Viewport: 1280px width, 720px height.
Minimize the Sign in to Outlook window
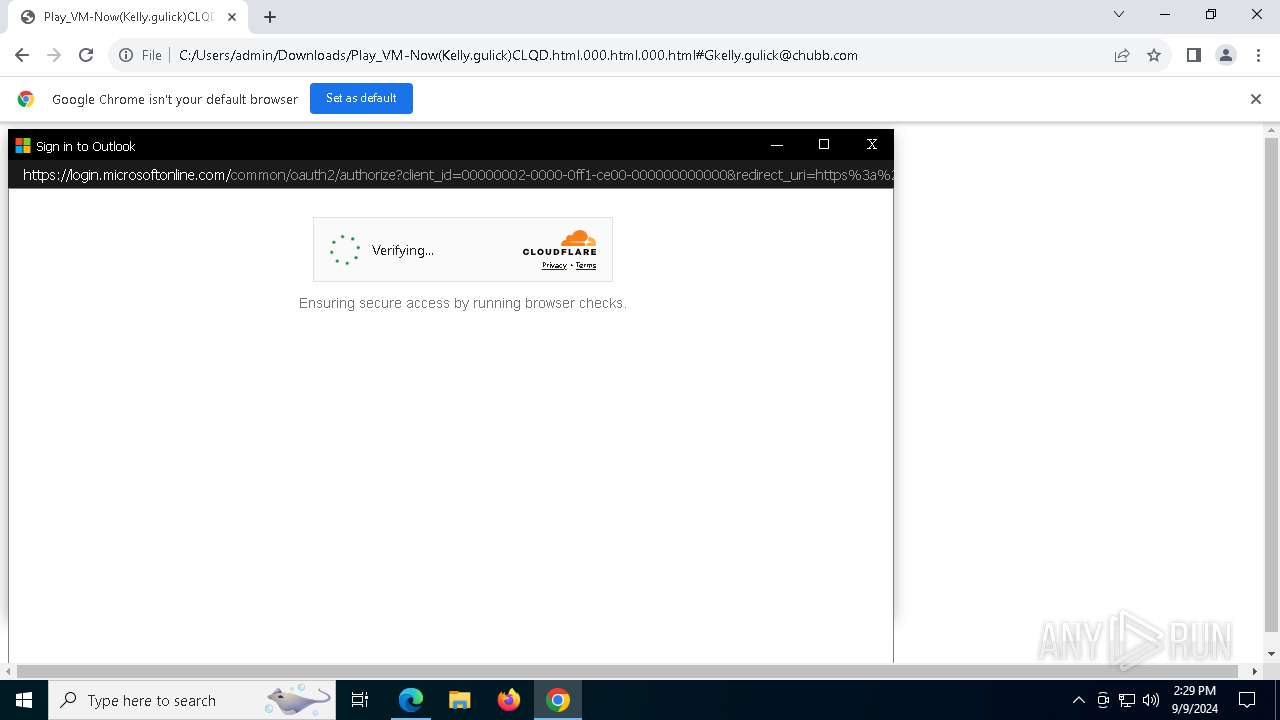point(777,145)
